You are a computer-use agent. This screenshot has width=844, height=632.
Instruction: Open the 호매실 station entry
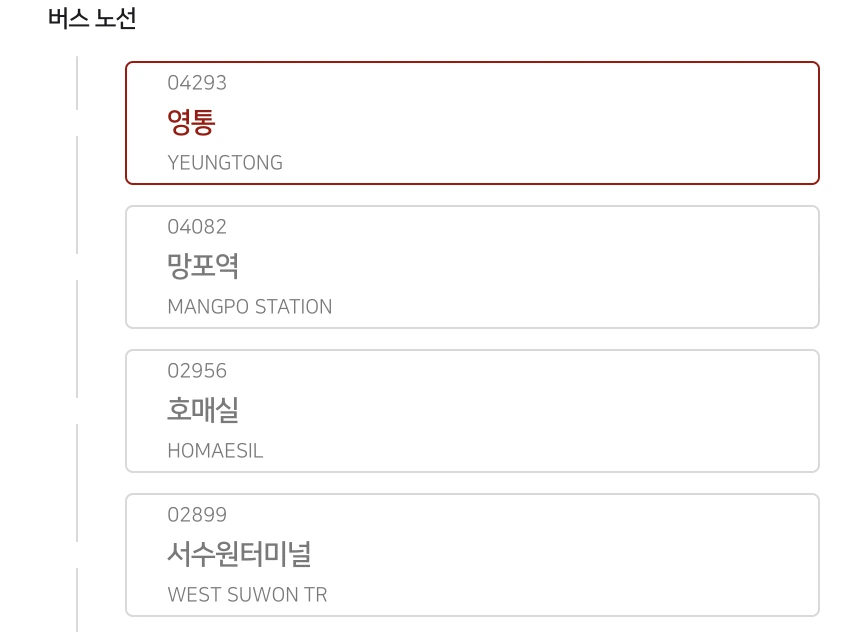coord(471,410)
